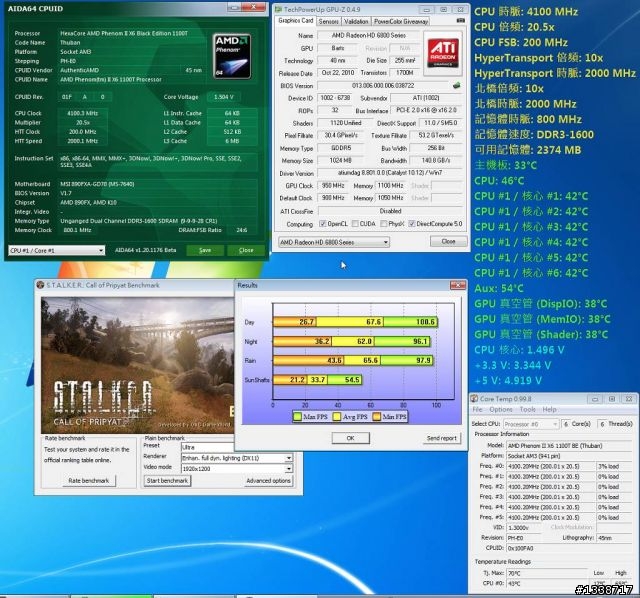The height and width of the screenshot is (598, 640).
Task: Toggle the PhysX checkbox in GPU-Z
Action: click(x=384, y=224)
